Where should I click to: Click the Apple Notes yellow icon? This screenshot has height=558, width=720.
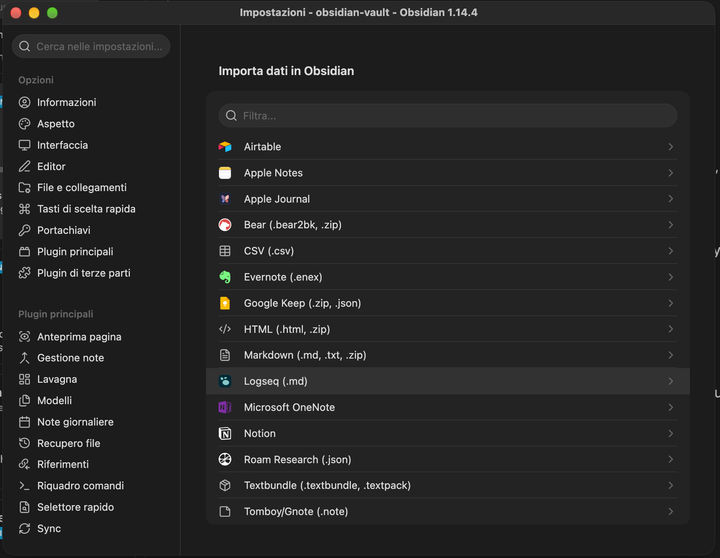pos(225,173)
